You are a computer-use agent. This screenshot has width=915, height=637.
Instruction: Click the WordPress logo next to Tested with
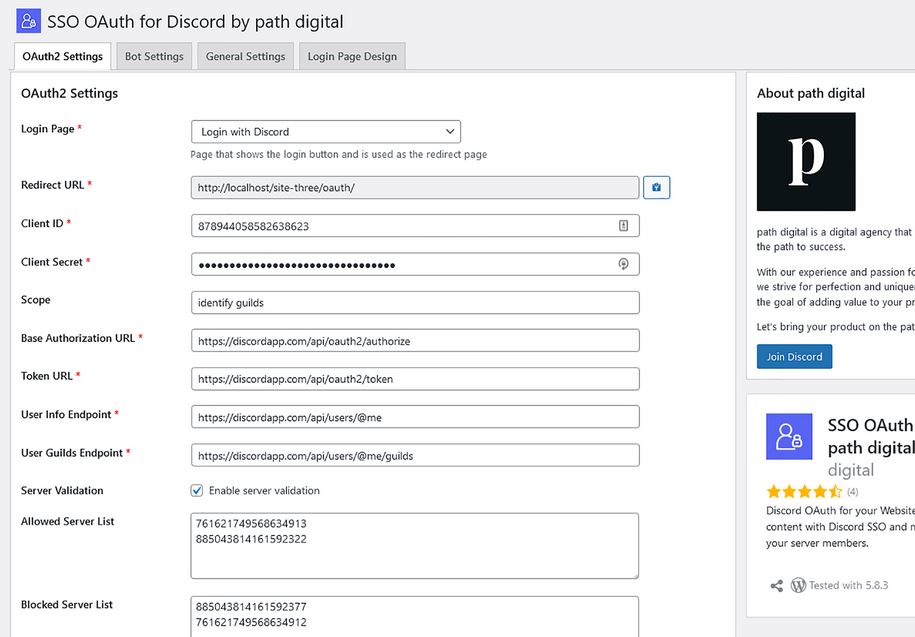[798, 585]
